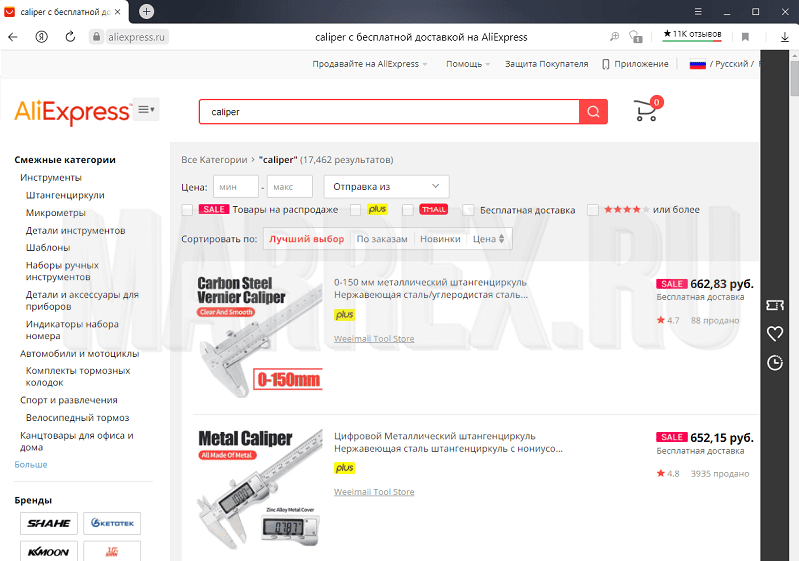Sort results by Цена

point(488,239)
